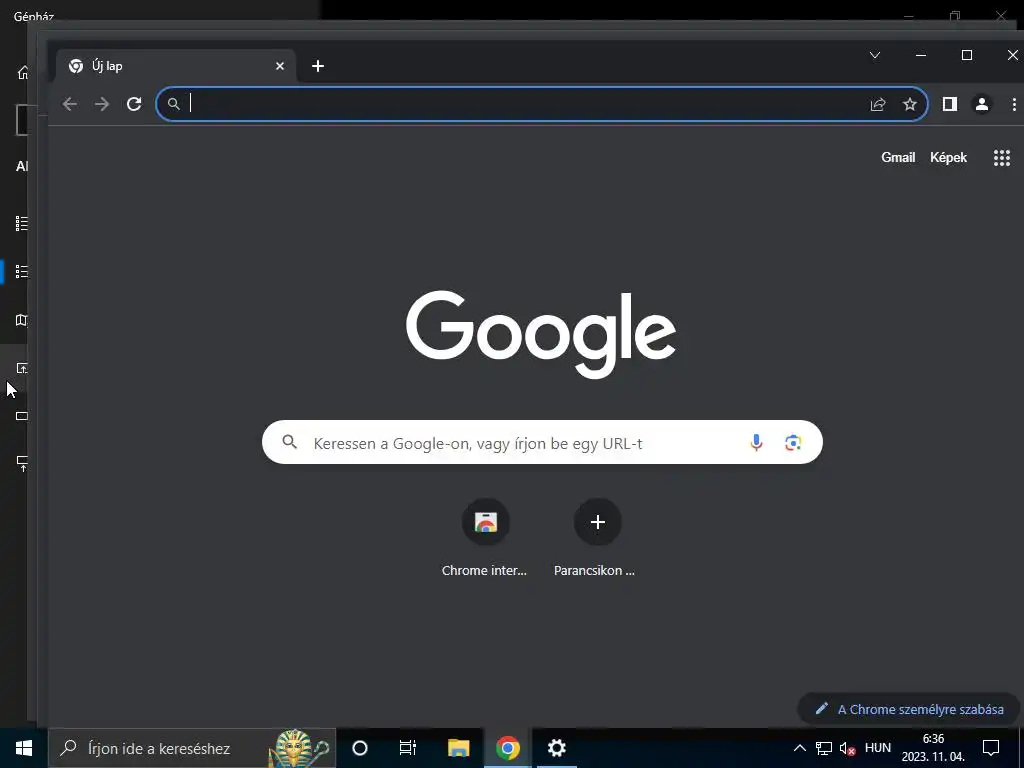Open the Chrome three-dot menu
The image size is (1024, 768).
pos(1014,104)
